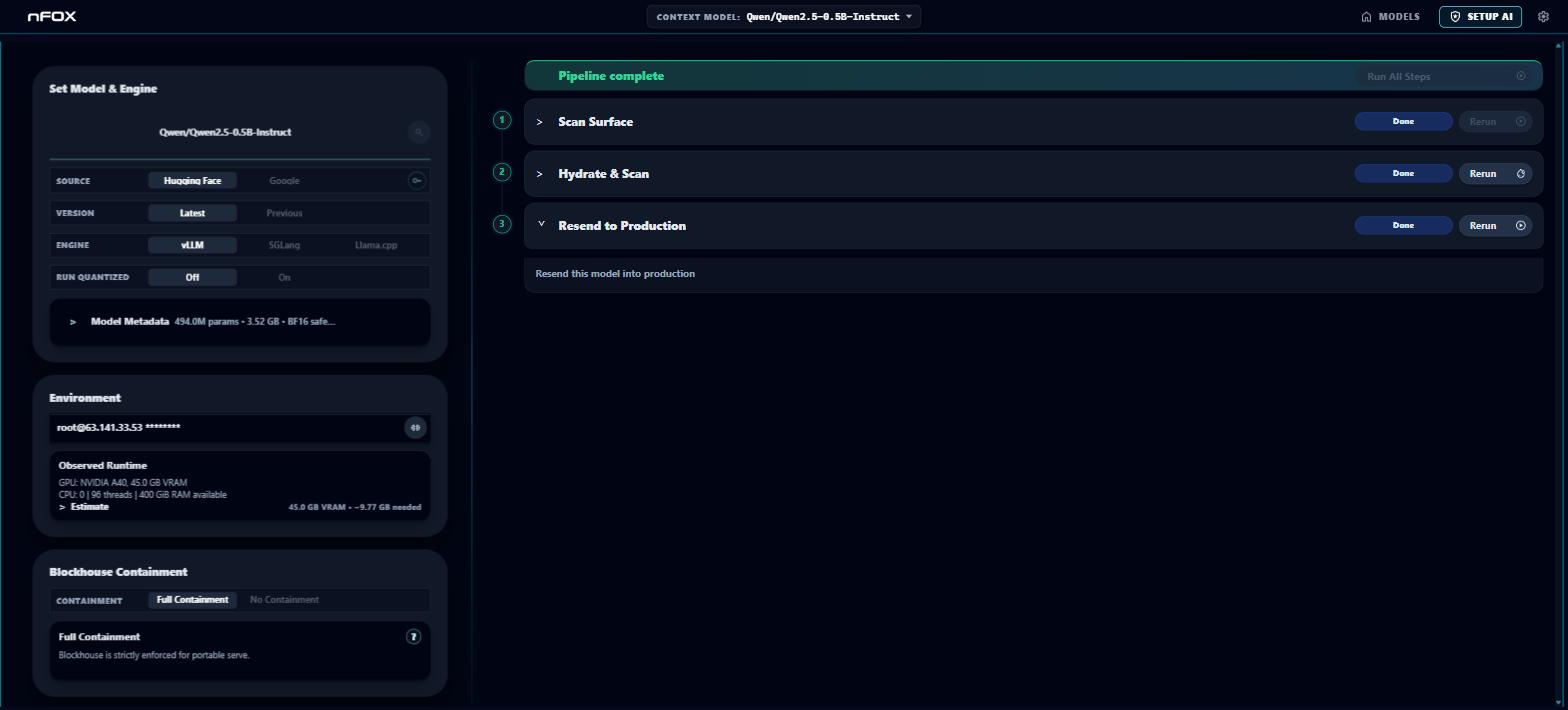Click the key icon in Source row
The width and height of the screenshot is (1568, 710).
tap(417, 180)
